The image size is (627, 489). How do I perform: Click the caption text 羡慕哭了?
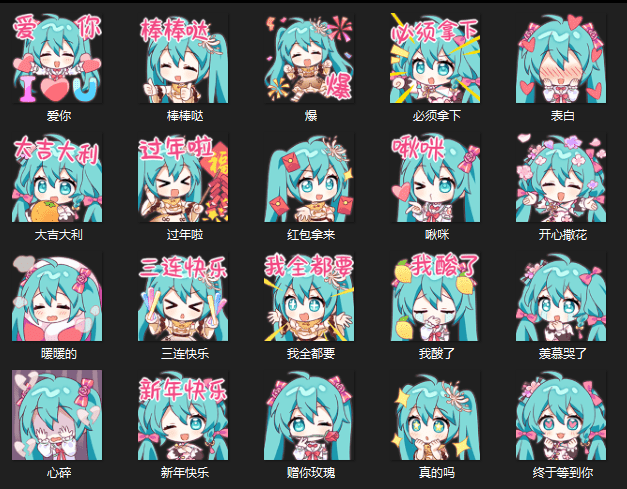pyautogui.click(x=563, y=354)
